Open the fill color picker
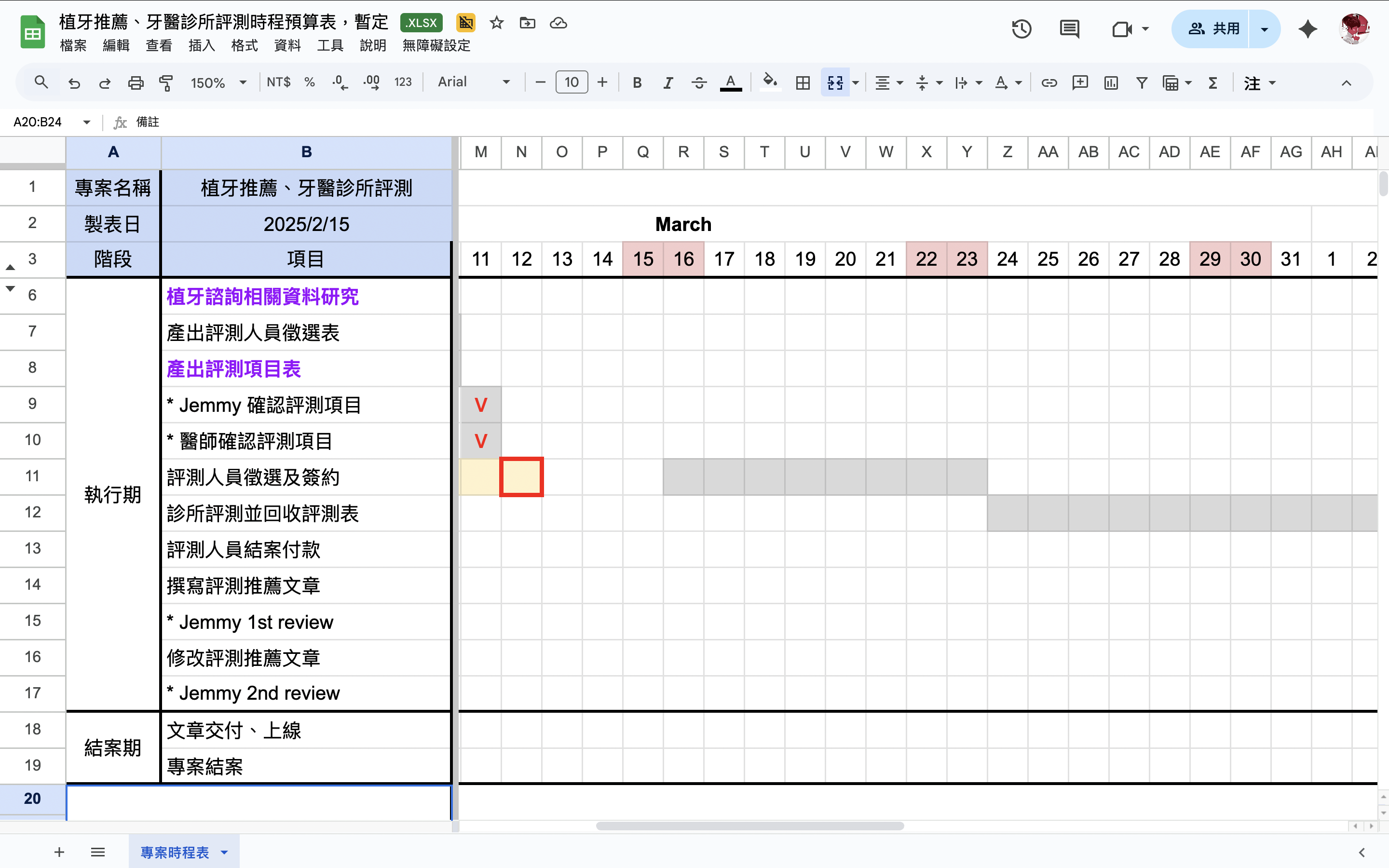This screenshot has width=1389, height=868. pos(770,82)
